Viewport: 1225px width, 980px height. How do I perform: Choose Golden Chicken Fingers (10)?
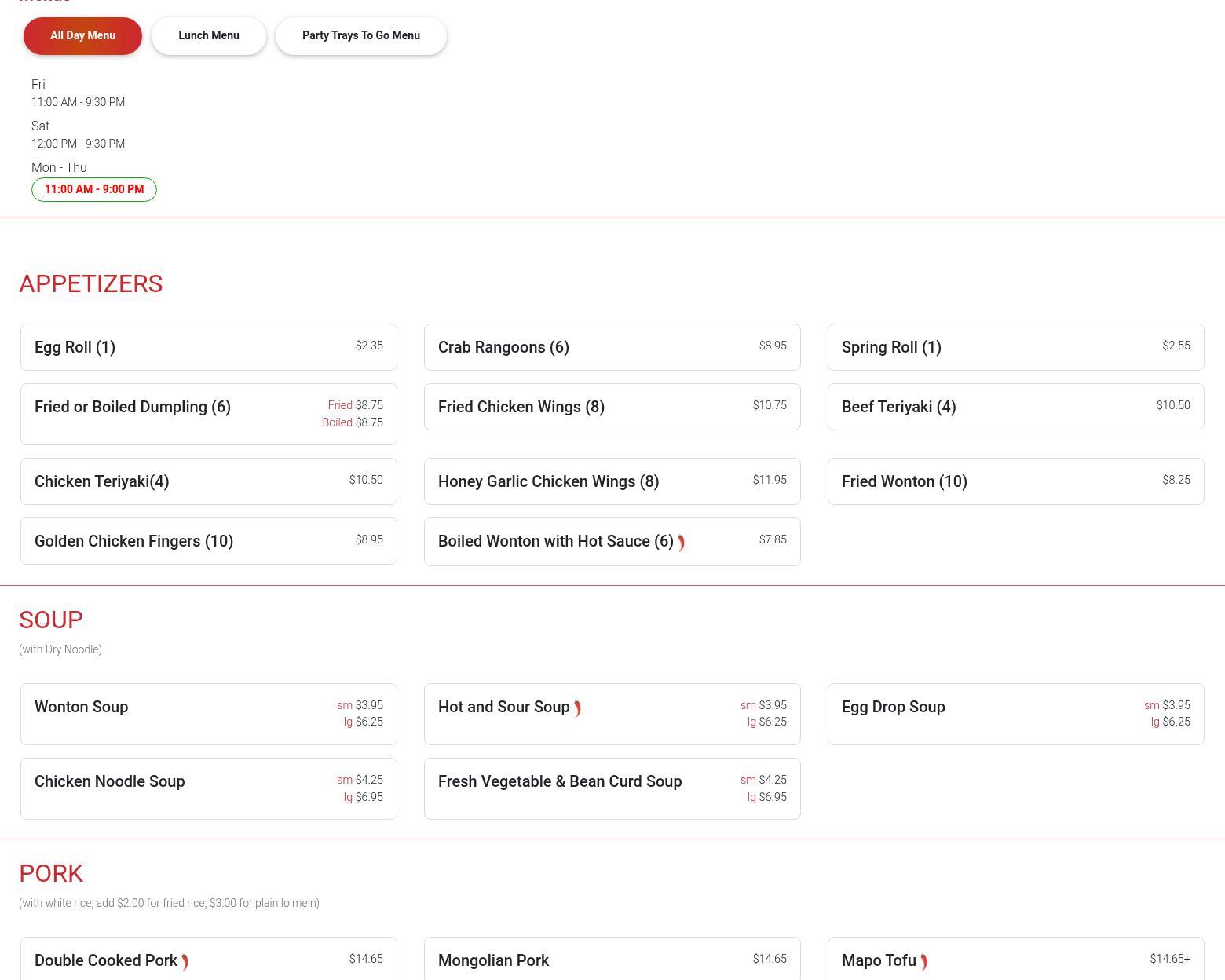pyautogui.click(x=209, y=541)
